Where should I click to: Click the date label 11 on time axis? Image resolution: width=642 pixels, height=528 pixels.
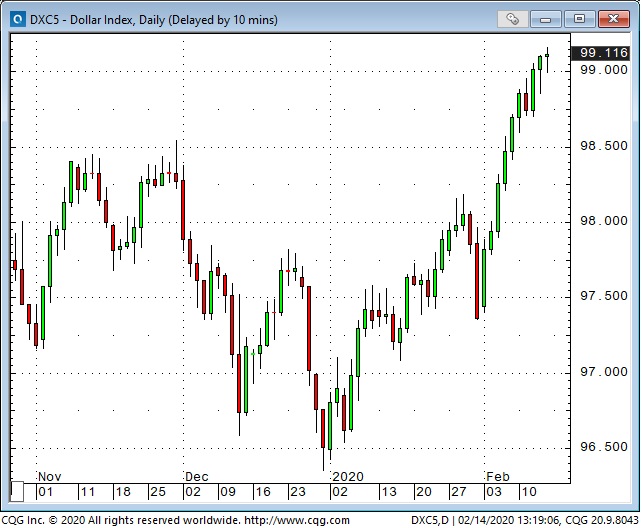88,492
